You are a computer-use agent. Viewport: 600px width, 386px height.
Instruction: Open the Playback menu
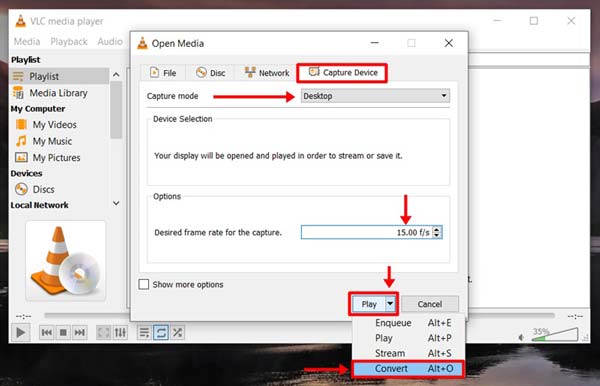(69, 41)
